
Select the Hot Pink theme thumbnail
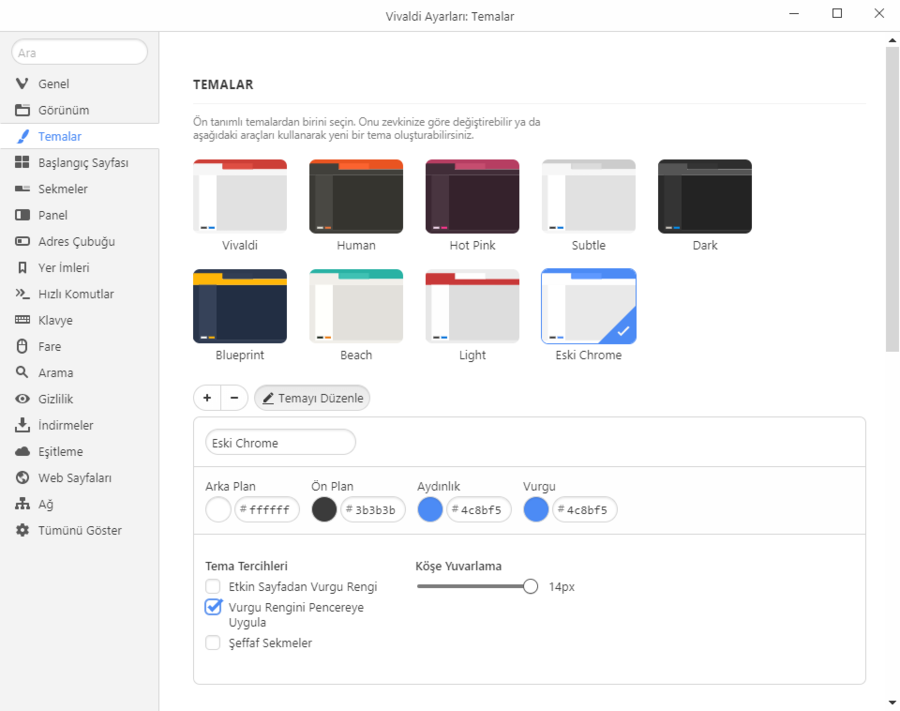(472, 197)
